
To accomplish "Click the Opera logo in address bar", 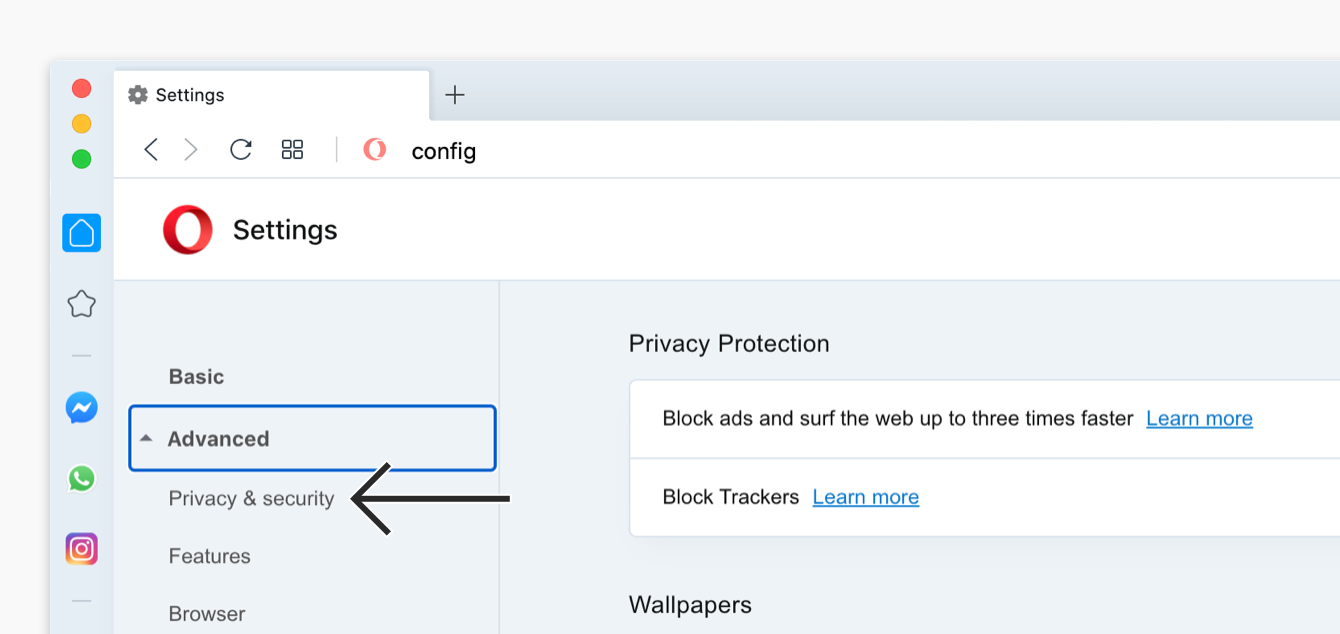I will [374, 150].
